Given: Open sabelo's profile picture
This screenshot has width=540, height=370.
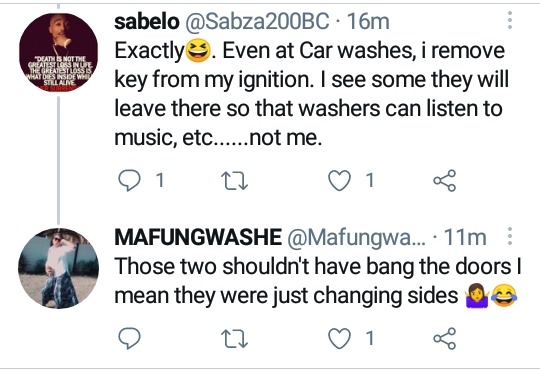Looking at the screenshot, I should coord(59,53).
